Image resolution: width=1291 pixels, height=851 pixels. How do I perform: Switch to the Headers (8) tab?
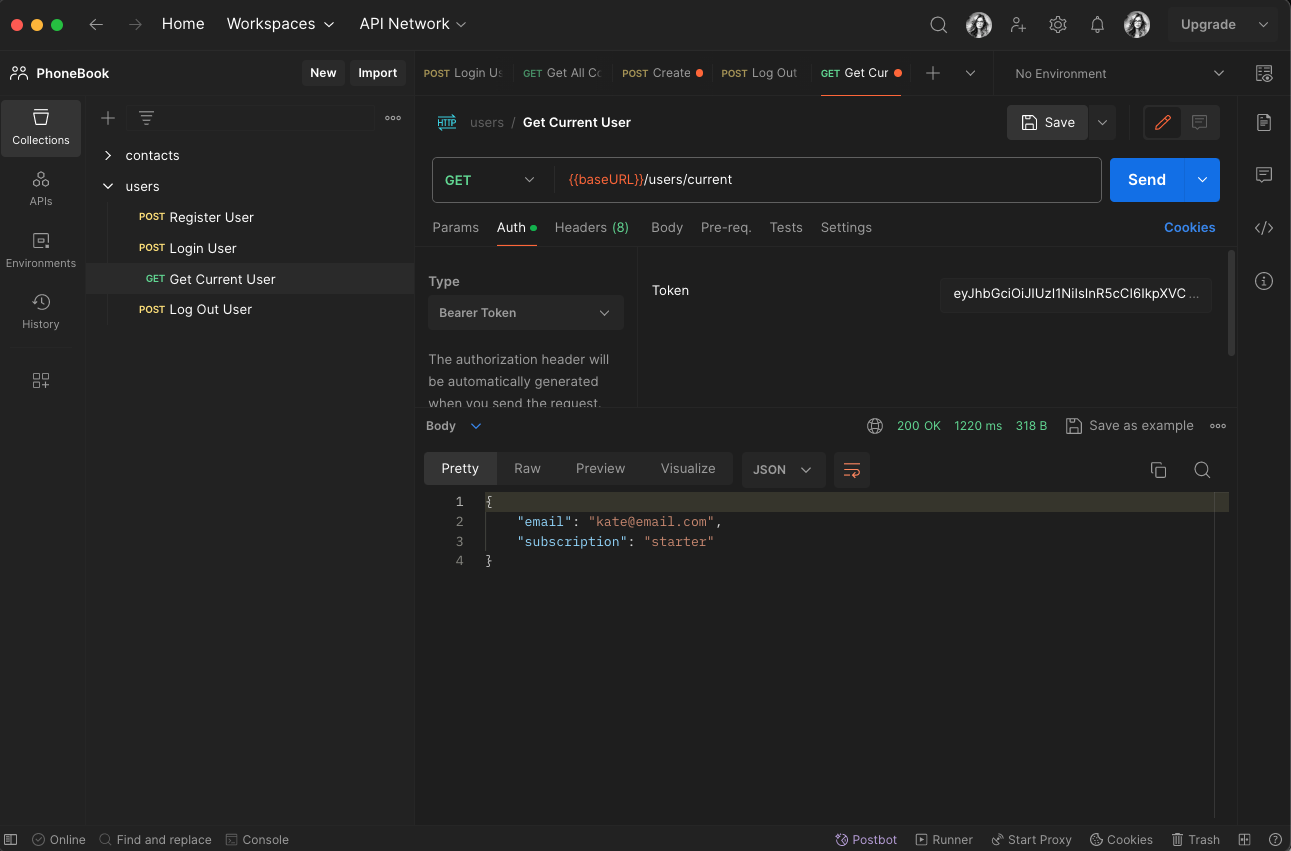(x=592, y=228)
